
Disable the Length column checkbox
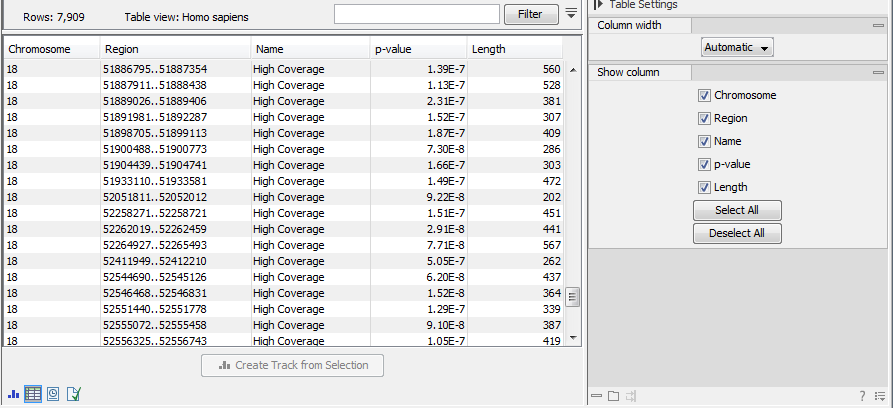point(704,187)
